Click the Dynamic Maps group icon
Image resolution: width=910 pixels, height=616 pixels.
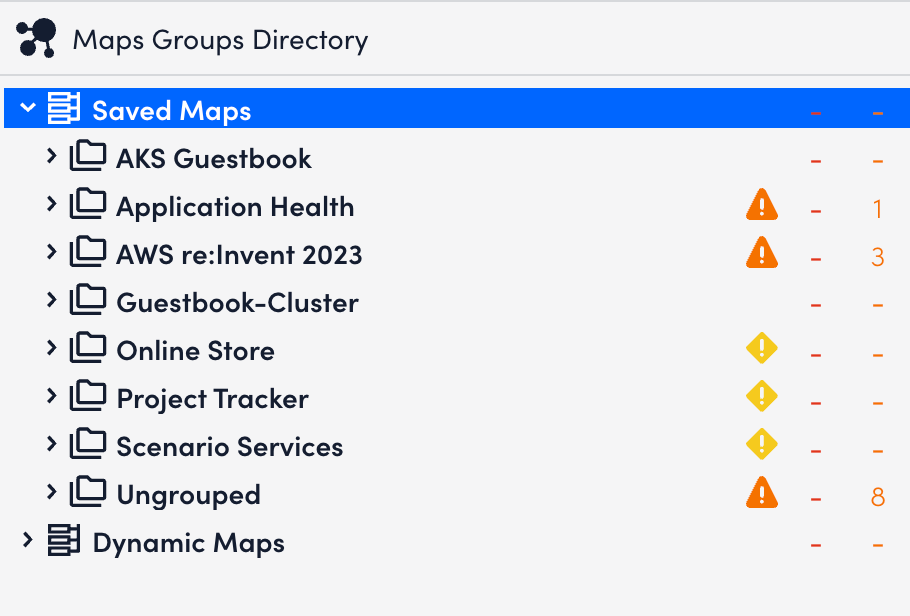click(64, 540)
